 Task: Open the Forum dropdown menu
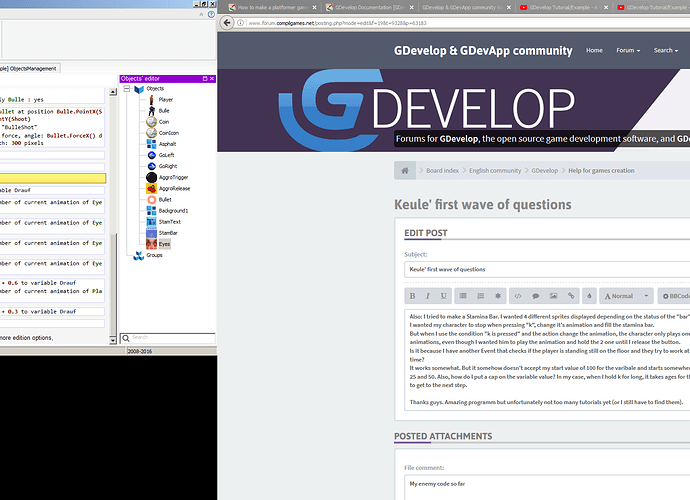pyautogui.click(x=628, y=50)
